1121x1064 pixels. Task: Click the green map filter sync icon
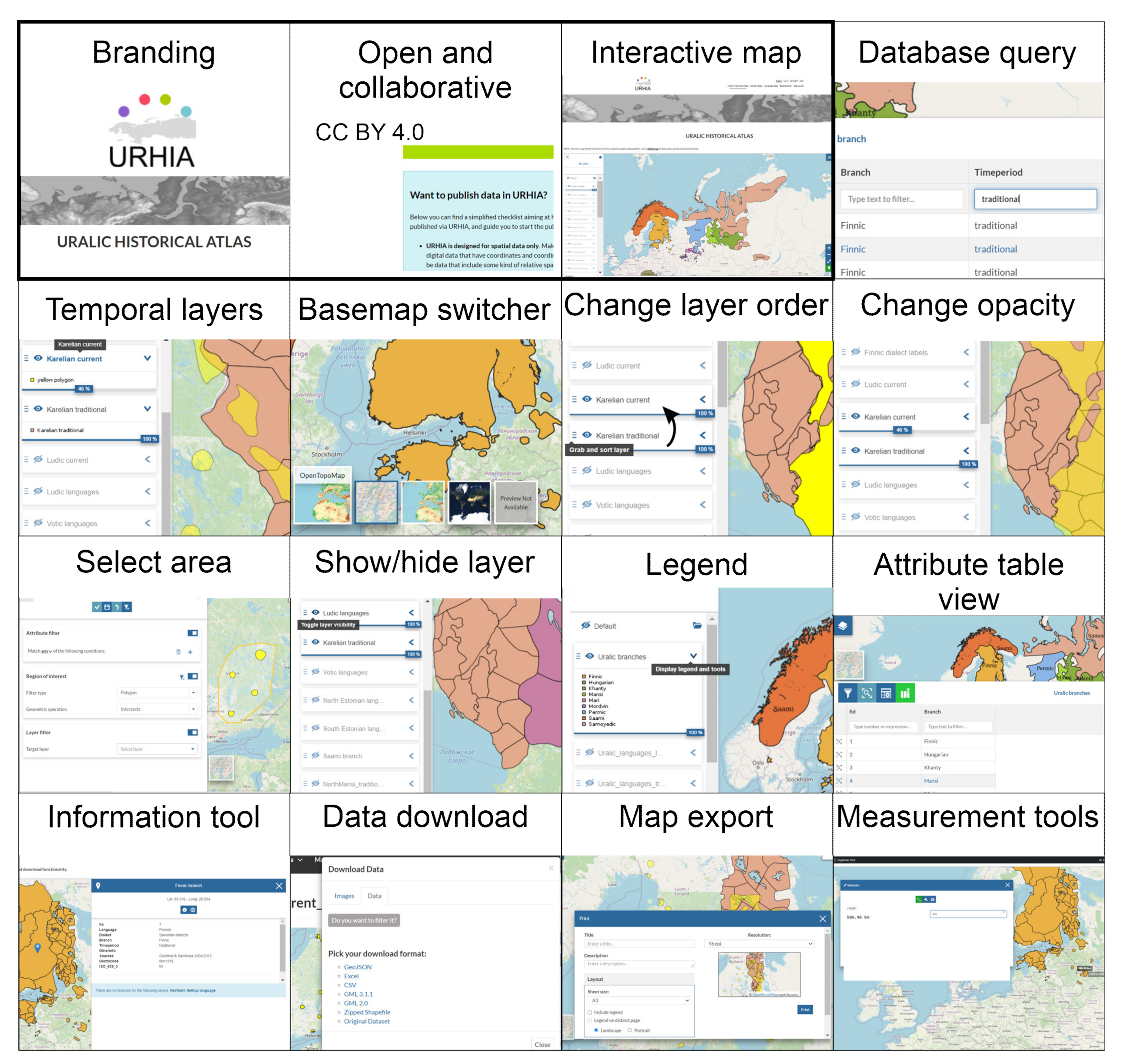905,693
